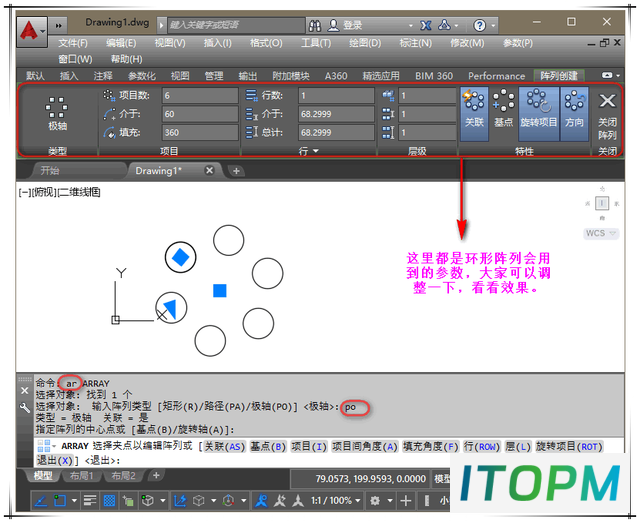Toggle the 旋转项目 rotate items button
The height and width of the screenshot is (523, 640).
(x=538, y=114)
